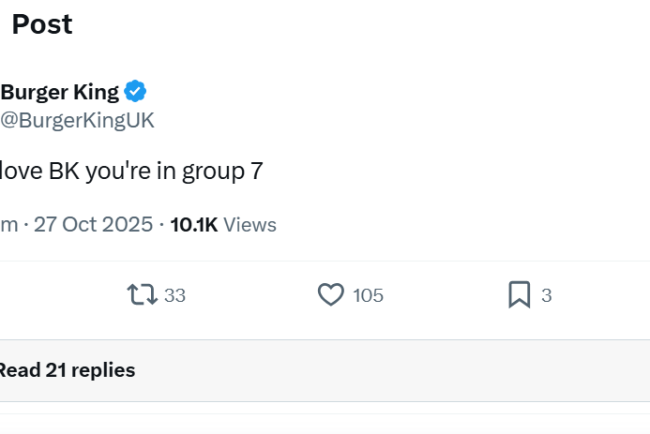
Task: Open the Burger King profile name
Action: coord(60,92)
